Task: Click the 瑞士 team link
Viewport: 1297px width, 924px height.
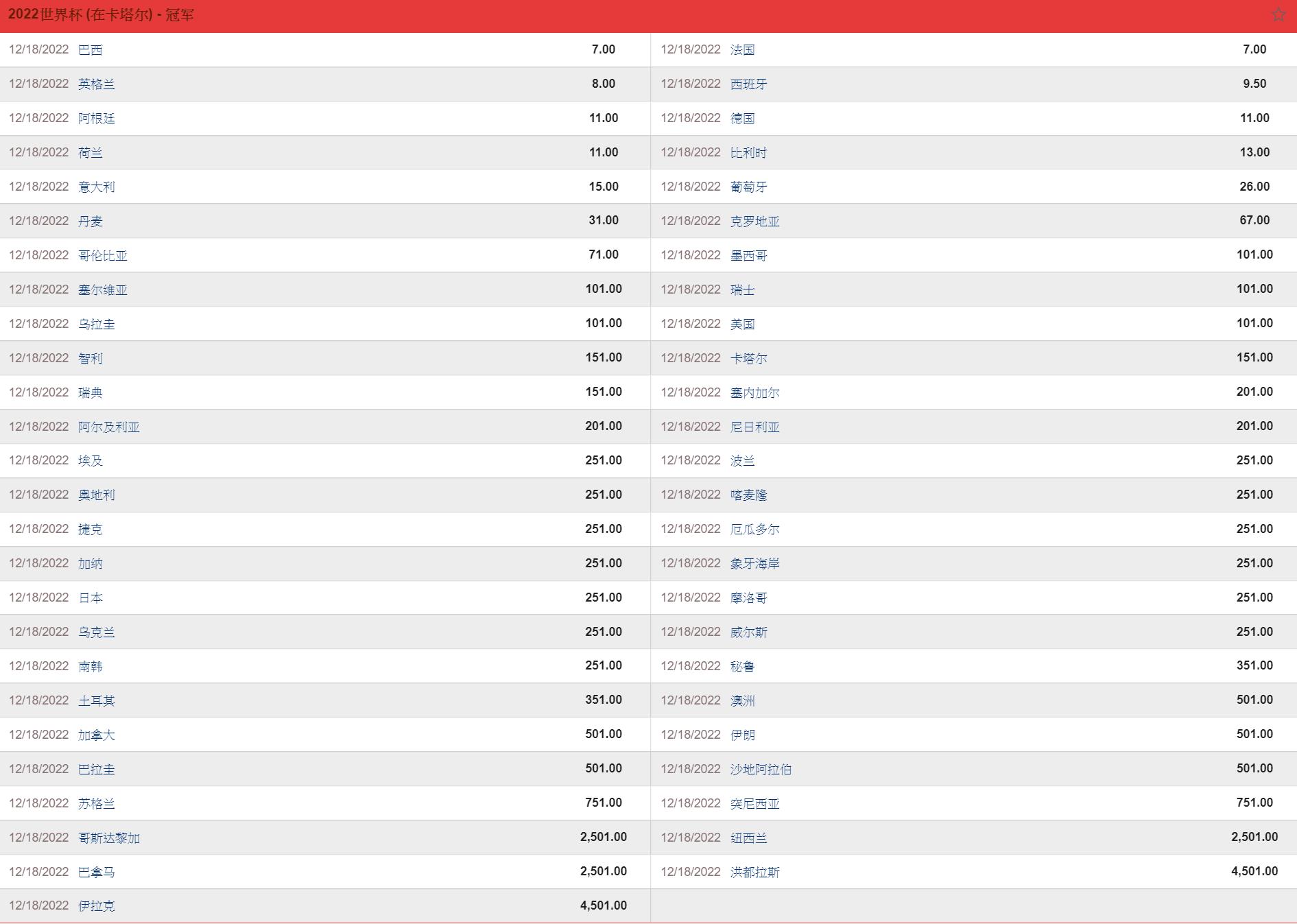Action: (742, 289)
